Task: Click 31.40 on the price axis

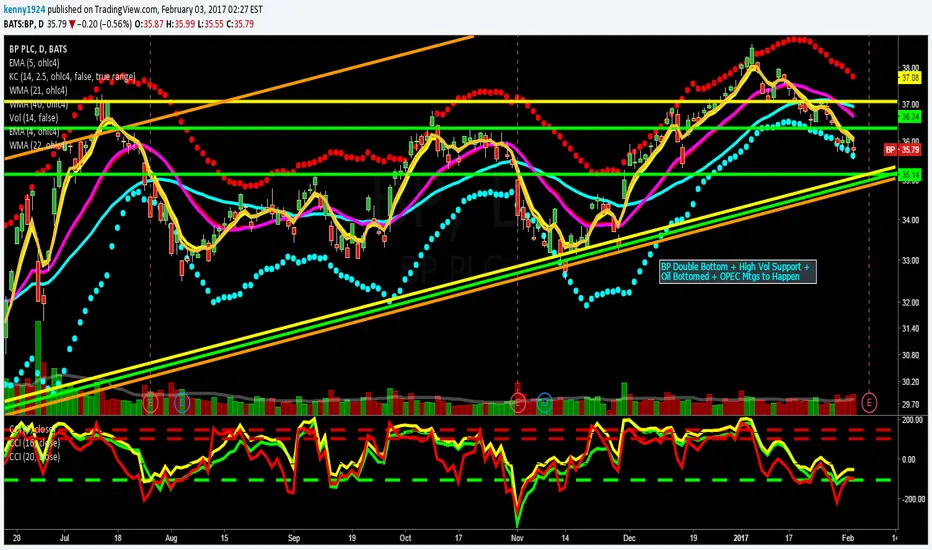Action: [911, 328]
